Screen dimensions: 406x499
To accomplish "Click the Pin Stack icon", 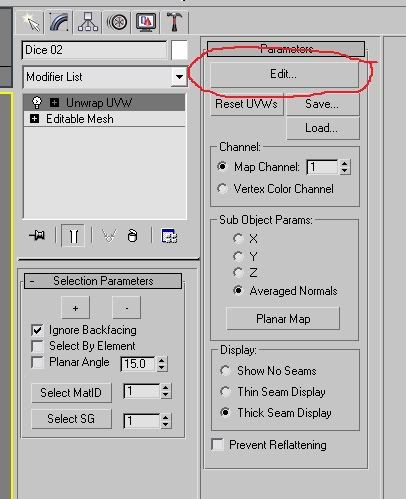I will pyautogui.click(x=37, y=236).
